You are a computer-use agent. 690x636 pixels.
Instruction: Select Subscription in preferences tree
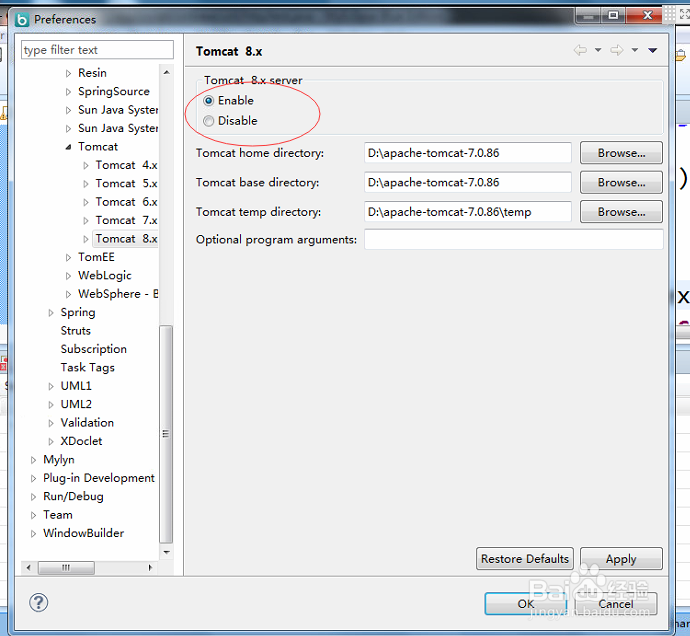pos(94,349)
